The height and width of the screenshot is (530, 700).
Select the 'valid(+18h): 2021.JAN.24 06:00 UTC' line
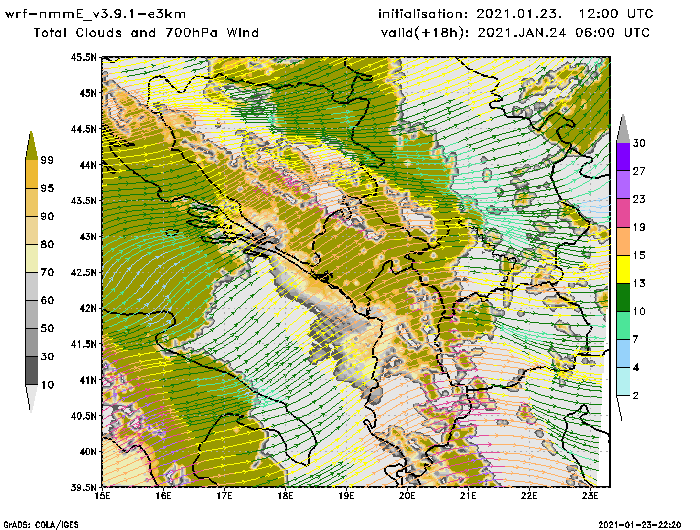coord(515,33)
